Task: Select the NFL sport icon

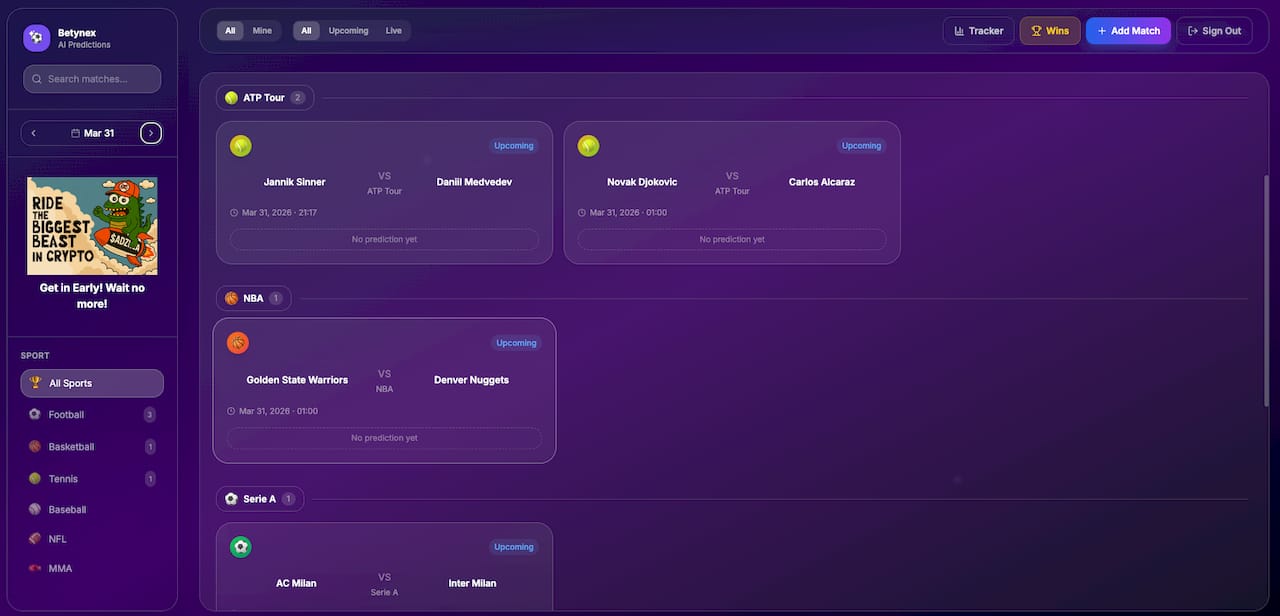Action: coord(34,539)
